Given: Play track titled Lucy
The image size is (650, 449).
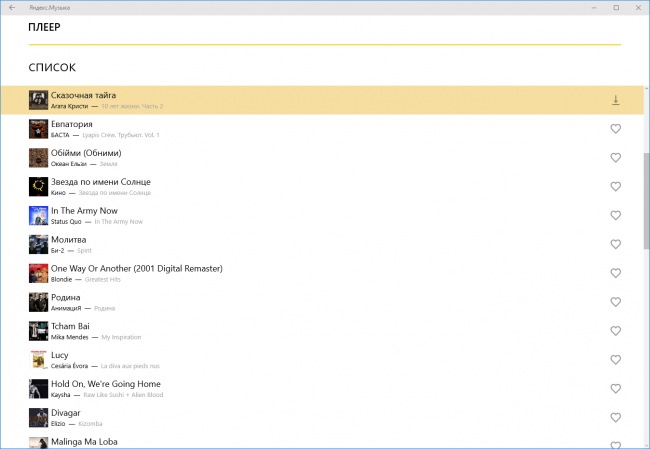Looking at the screenshot, I should pos(60,355).
